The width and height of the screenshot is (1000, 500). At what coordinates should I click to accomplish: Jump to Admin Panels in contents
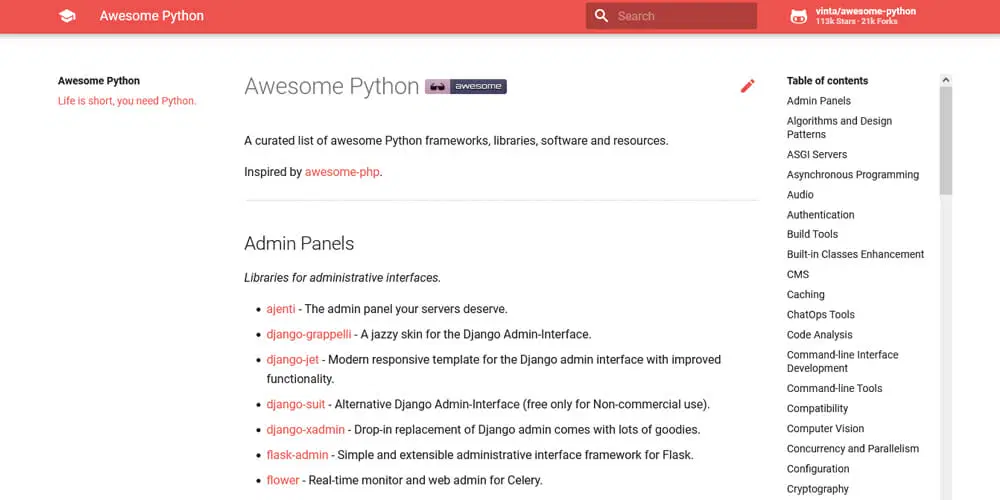coord(818,101)
